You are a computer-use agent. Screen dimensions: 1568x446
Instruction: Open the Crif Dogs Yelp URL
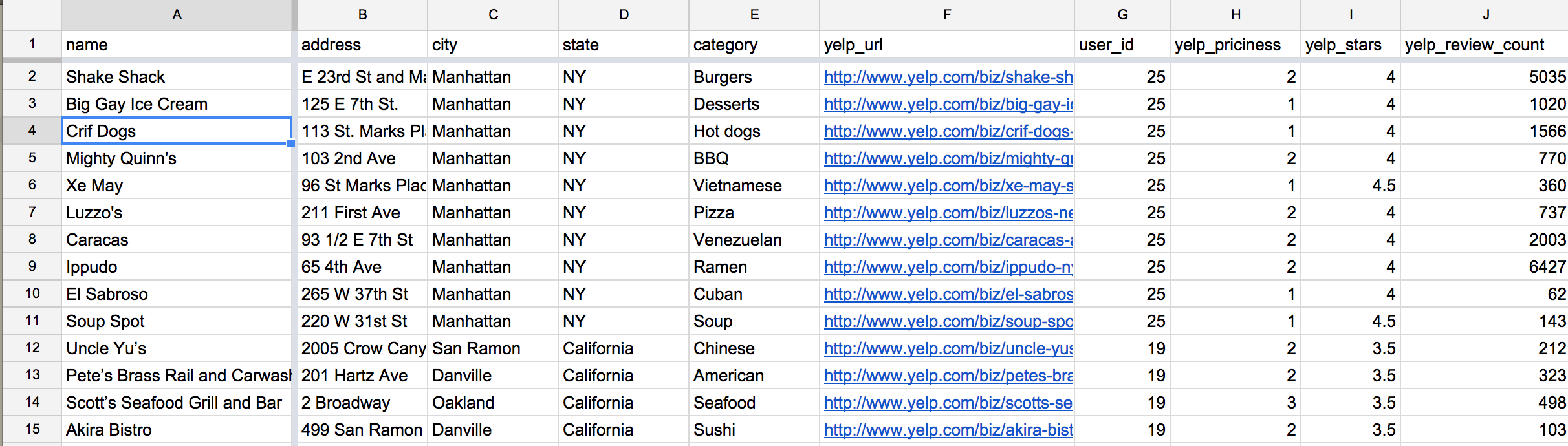(948, 131)
